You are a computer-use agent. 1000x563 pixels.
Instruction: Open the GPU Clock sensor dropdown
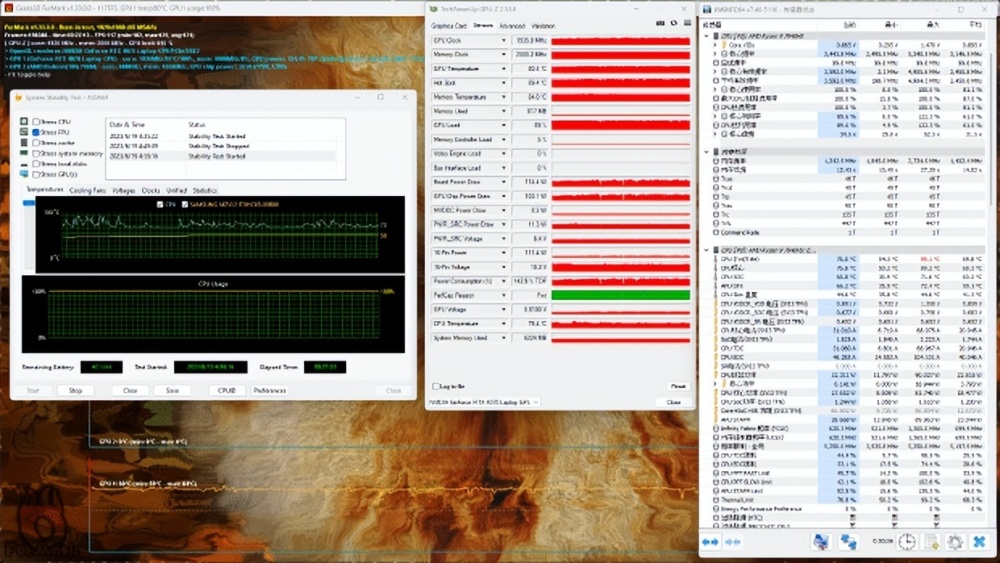[x=503, y=40]
